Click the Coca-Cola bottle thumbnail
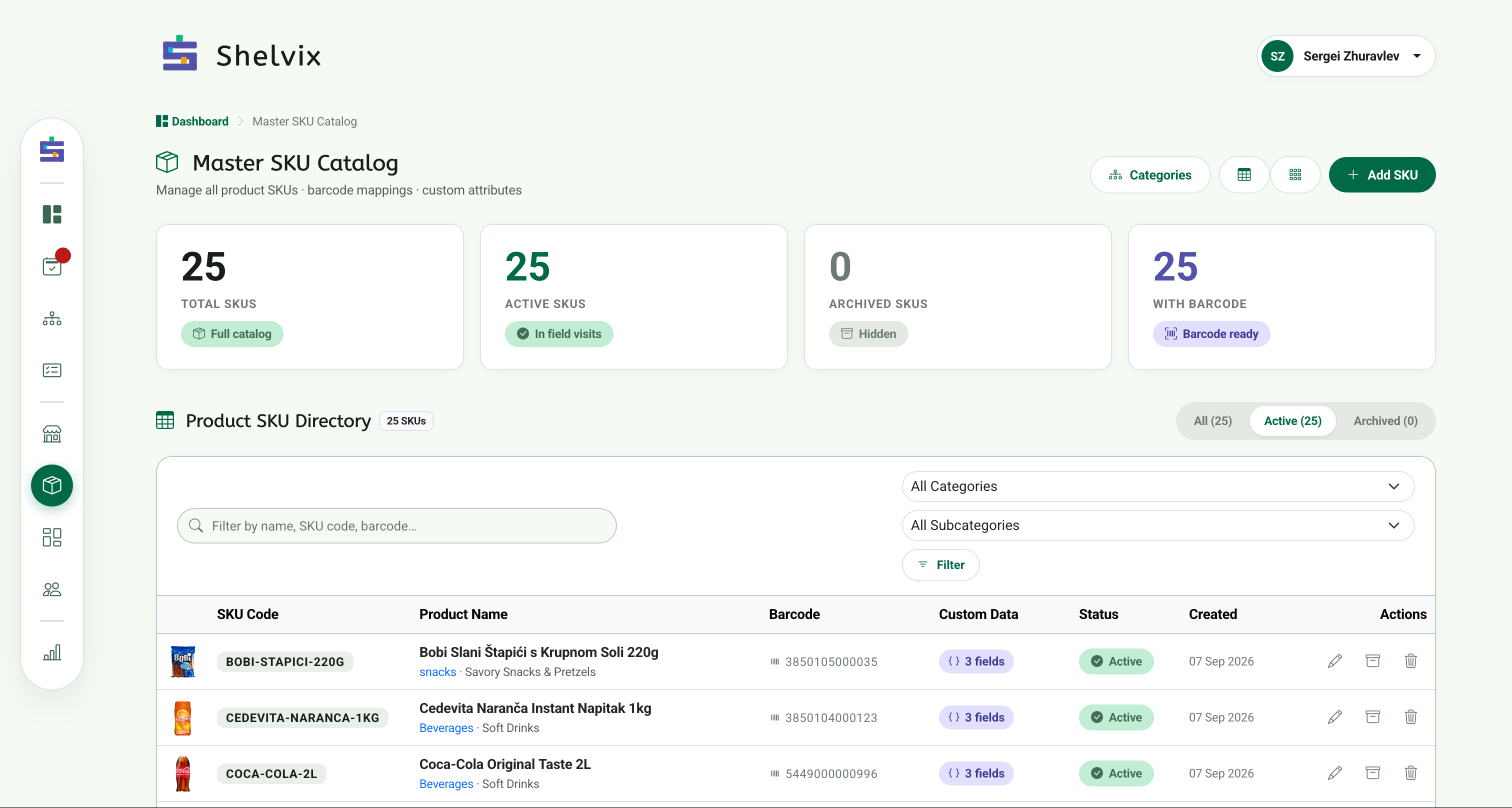The width and height of the screenshot is (1512, 808). 182,773
